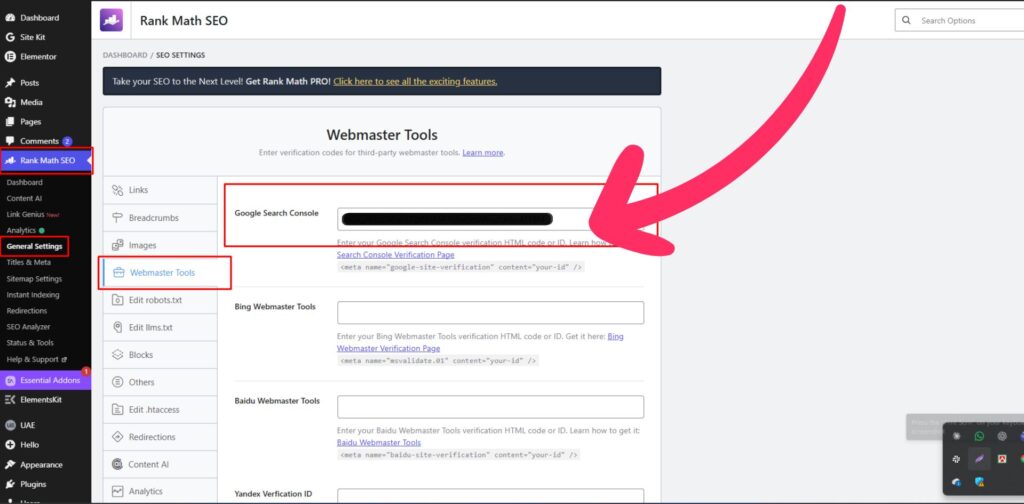The height and width of the screenshot is (504, 1024).
Task: Click the magnifier icon in Search Options
Action: (906, 20)
